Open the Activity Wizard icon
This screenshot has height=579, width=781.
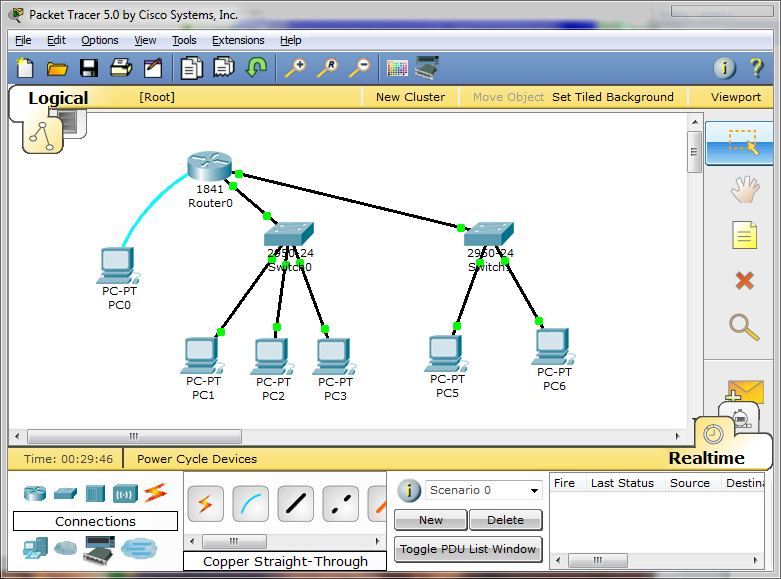point(153,68)
